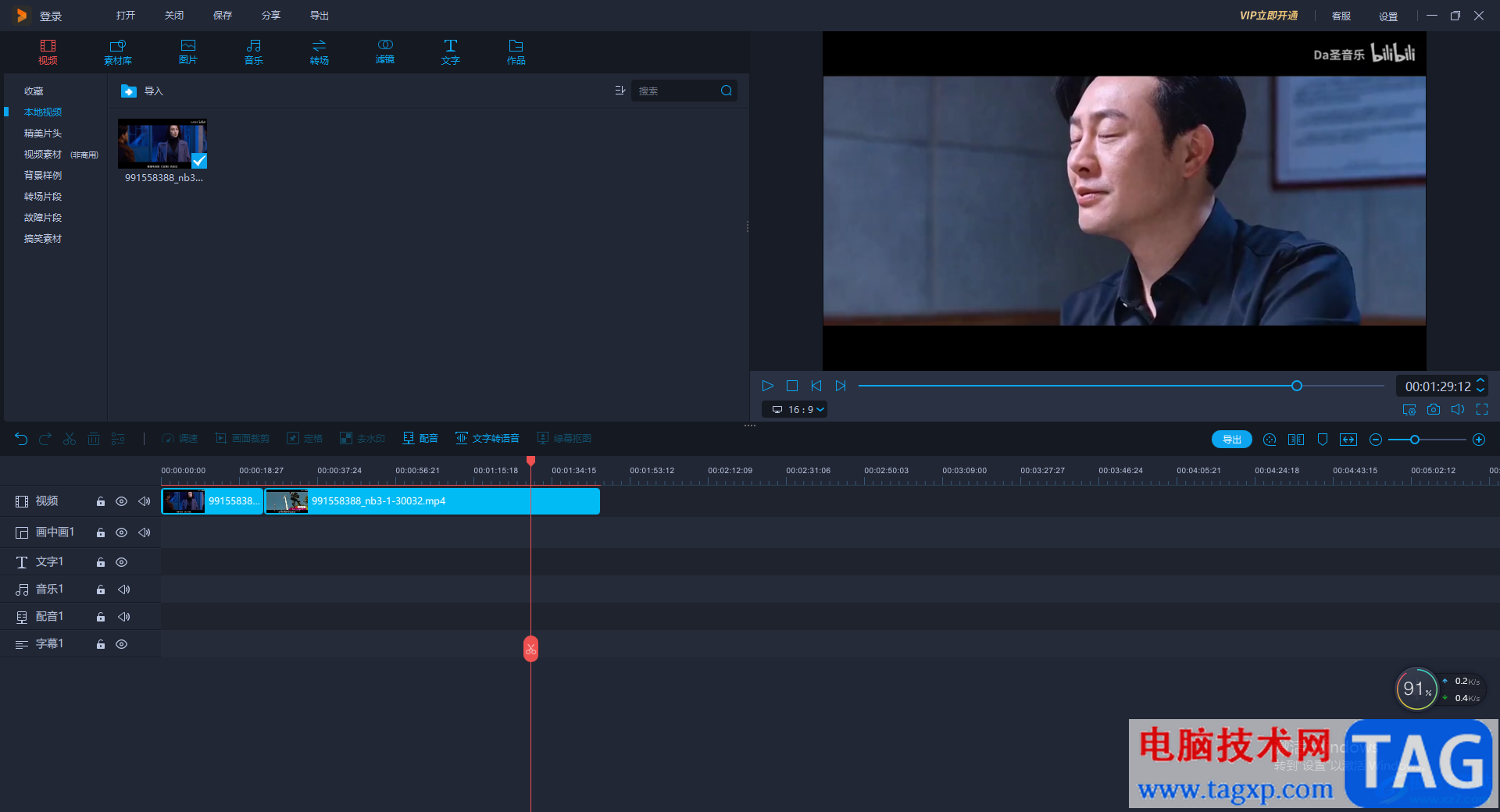
Task: Hide the 视频 track with eye icon
Action: (121, 501)
